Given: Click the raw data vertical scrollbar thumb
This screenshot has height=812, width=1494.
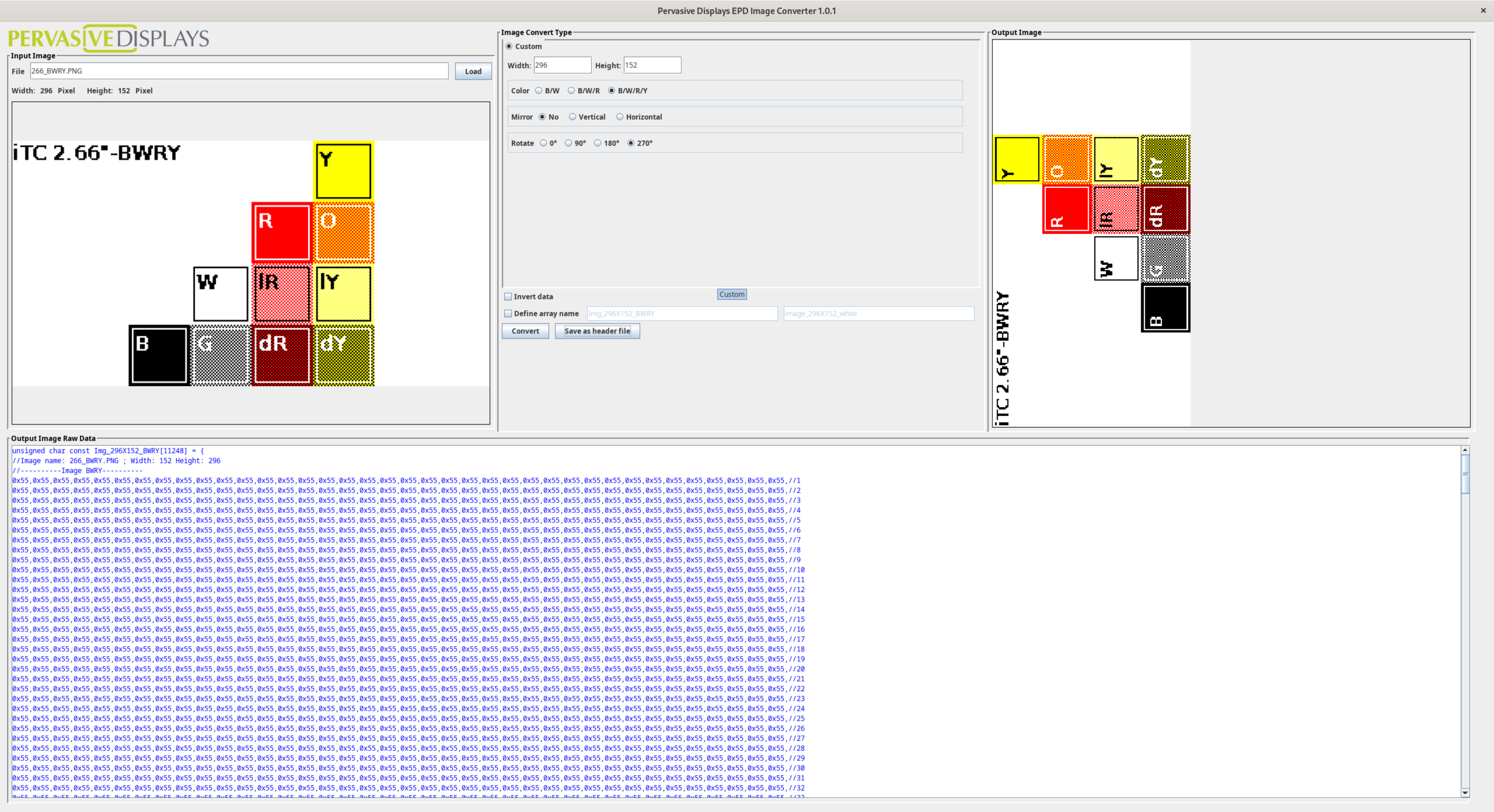Looking at the screenshot, I should [x=1465, y=474].
